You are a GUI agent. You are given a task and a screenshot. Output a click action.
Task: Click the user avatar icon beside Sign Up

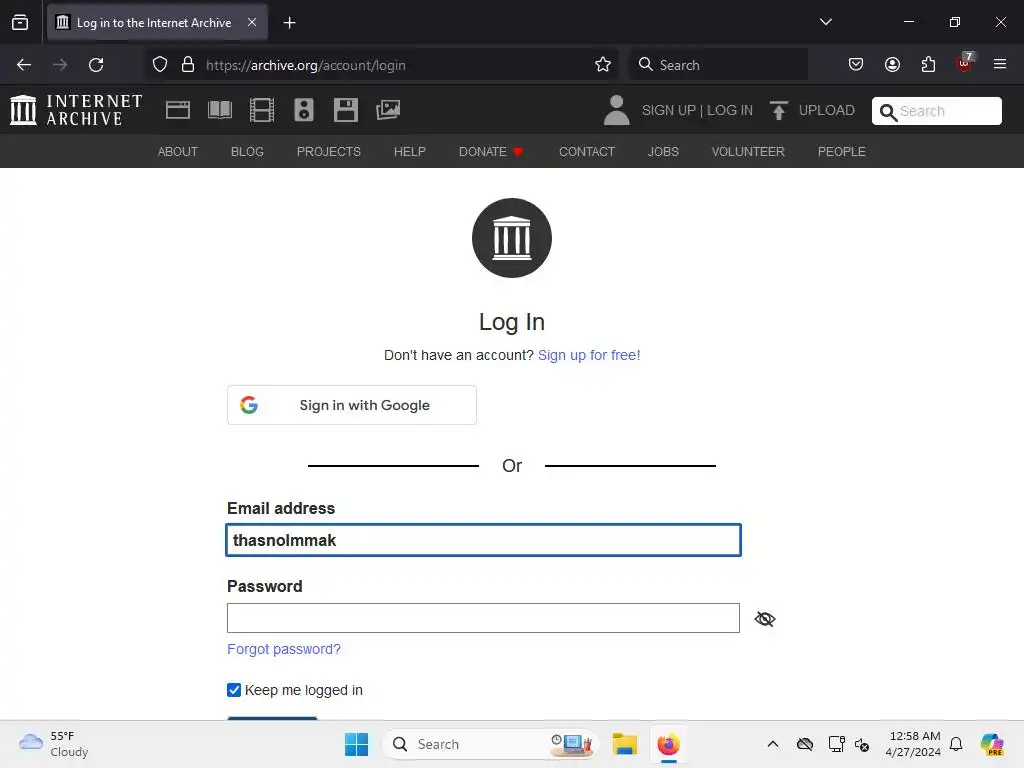616,110
